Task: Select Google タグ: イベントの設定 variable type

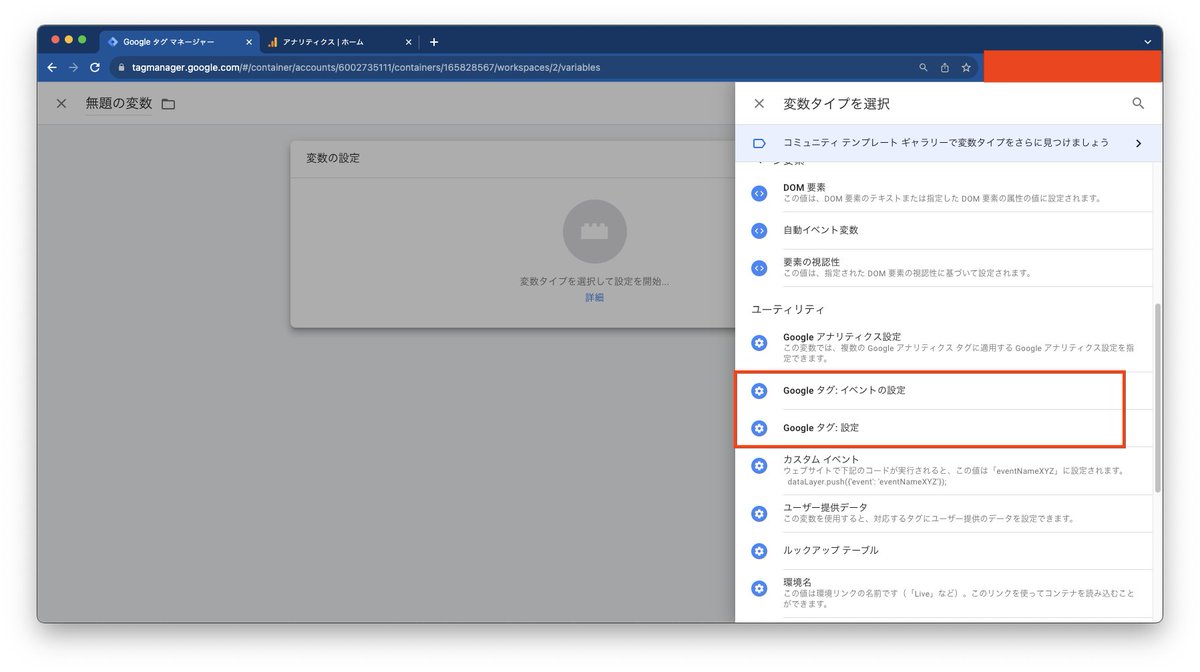Action: (x=951, y=391)
